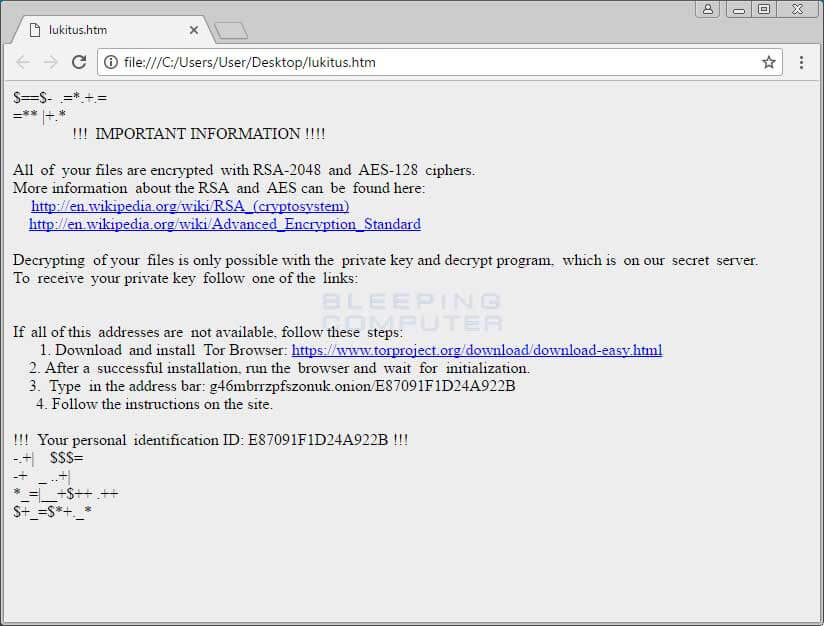Screen dimensions: 824x626
Task: Click the g46mbrrzpfszonuk.onion address text
Action: (x=362, y=386)
